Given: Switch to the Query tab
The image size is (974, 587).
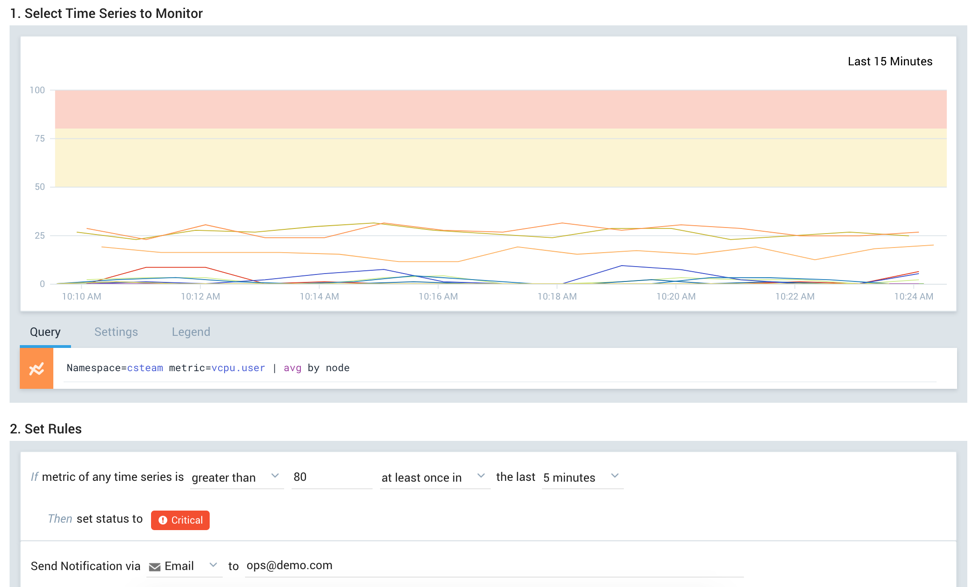Looking at the screenshot, I should coord(45,332).
